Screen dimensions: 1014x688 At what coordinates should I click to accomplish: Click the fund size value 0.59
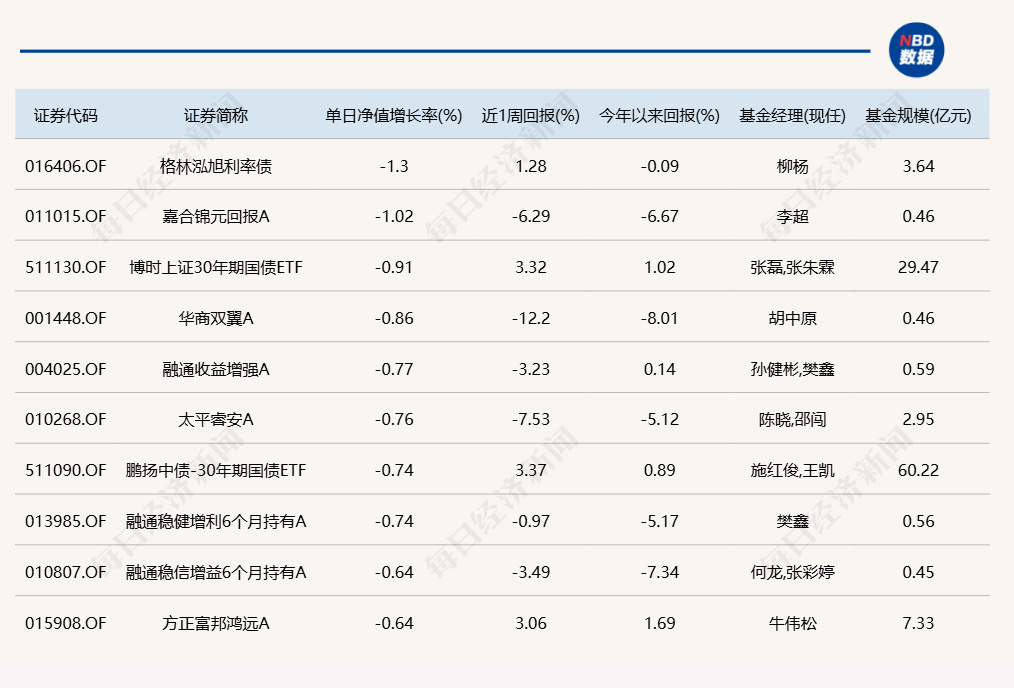[x=918, y=369]
